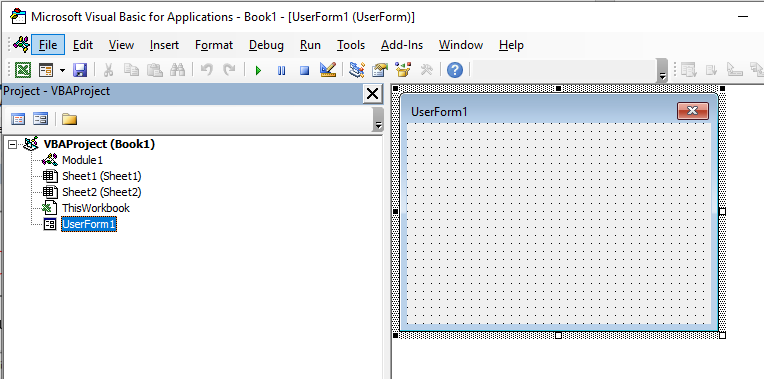
Task: Open the Tools menu
Action: coord(351,45)
